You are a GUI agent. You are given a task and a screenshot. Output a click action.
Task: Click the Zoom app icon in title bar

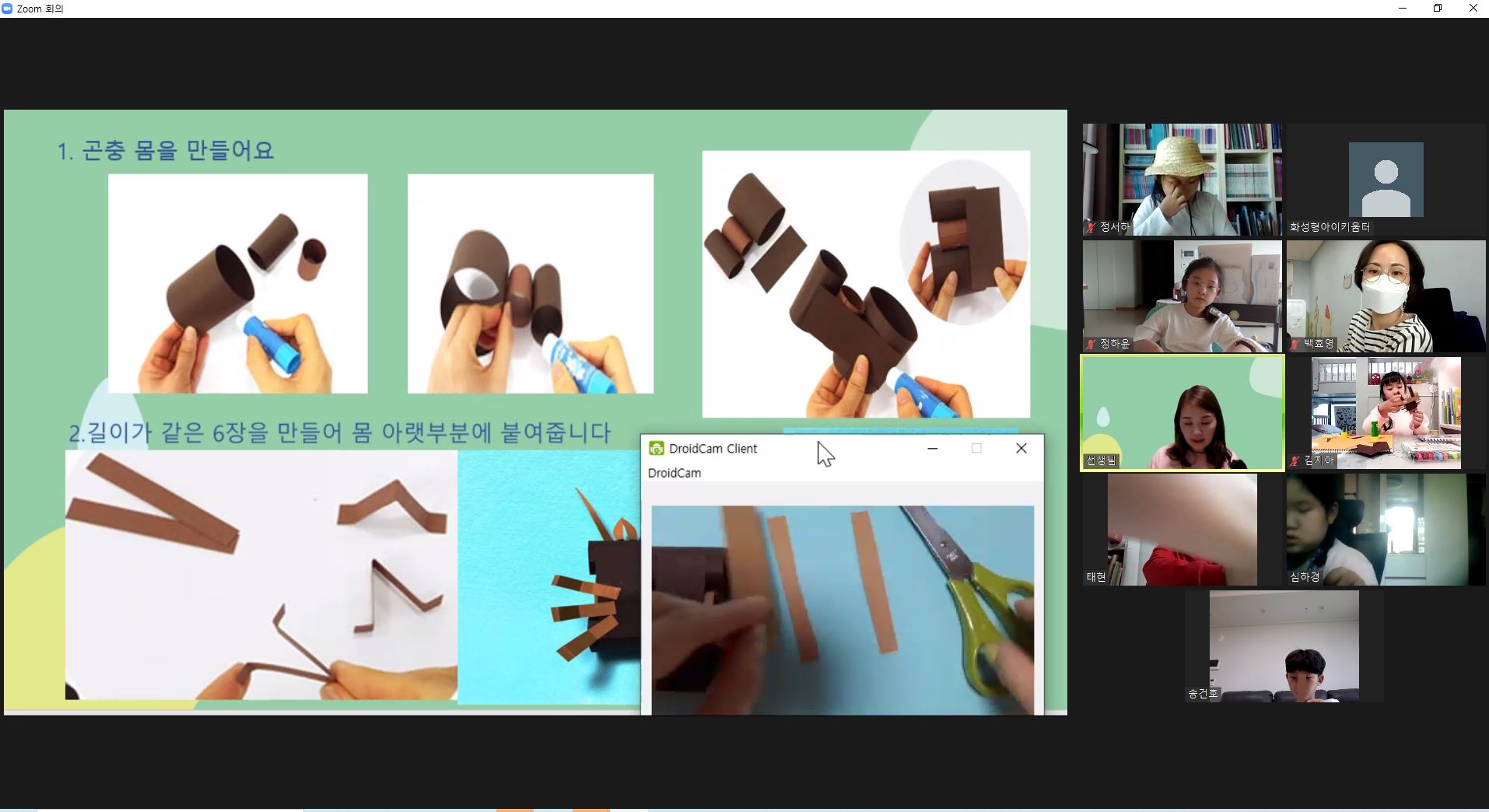(7, 9)
